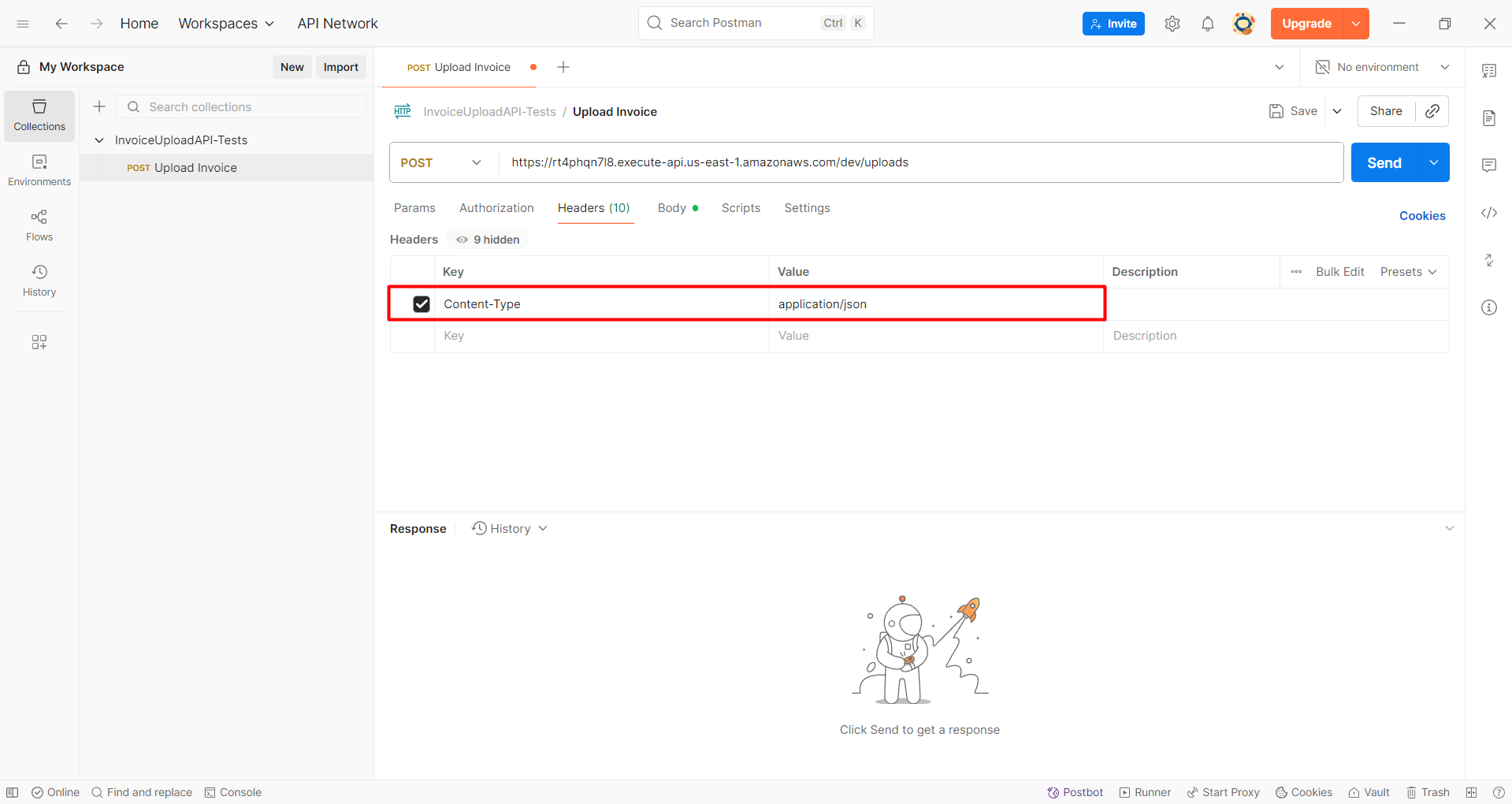Copy request link with the link icon
Image resolution: width=1512 pixels, height=804 pixels.
tap(1432, 111)
